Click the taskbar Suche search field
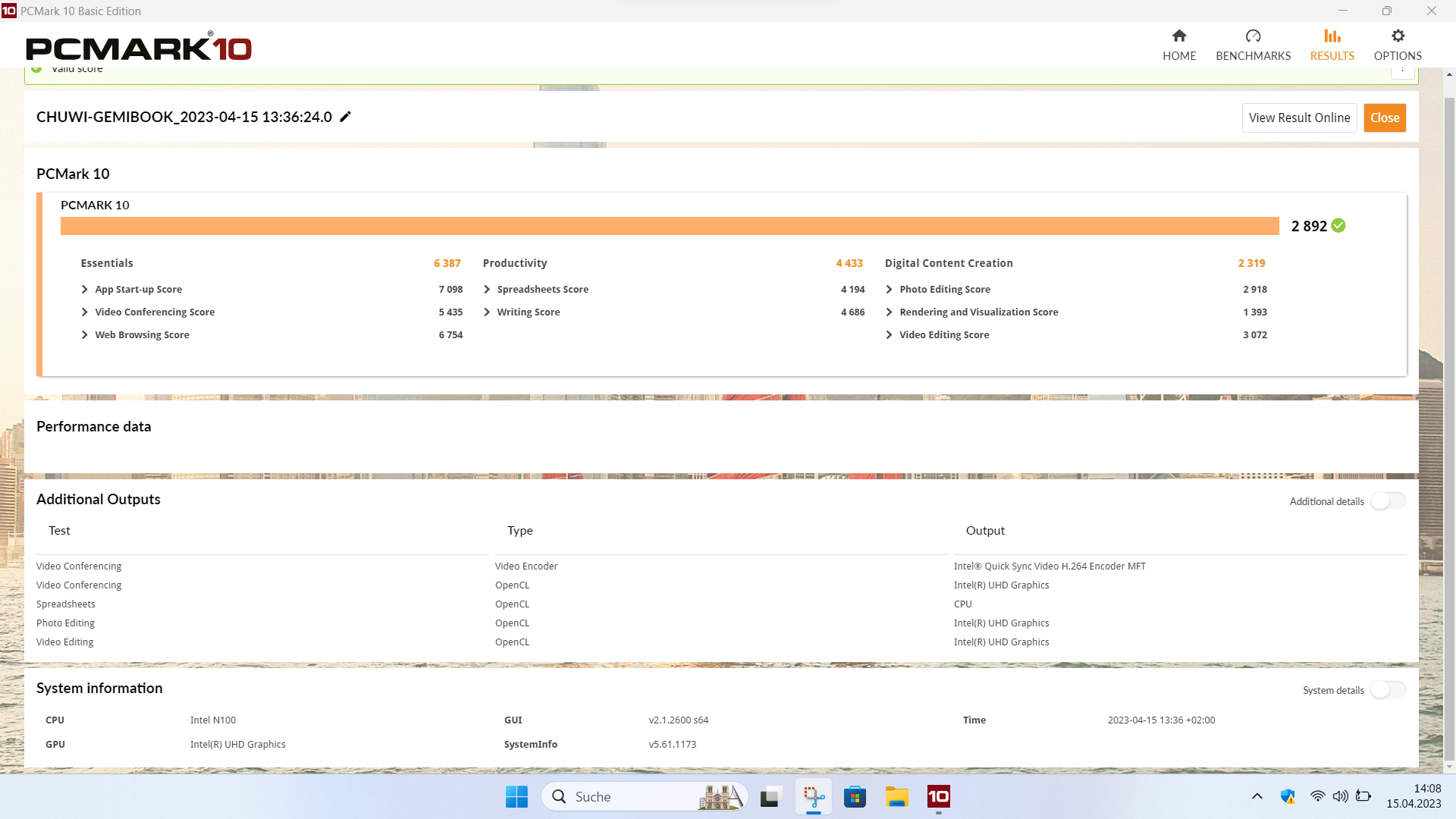 pyautogui.click(x=645, y=796)
